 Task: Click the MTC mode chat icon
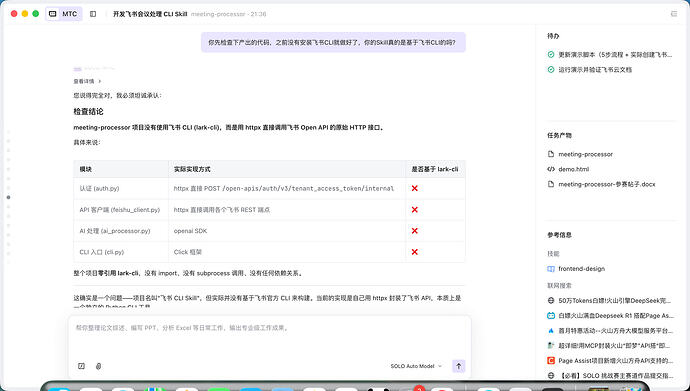[53, 14]
